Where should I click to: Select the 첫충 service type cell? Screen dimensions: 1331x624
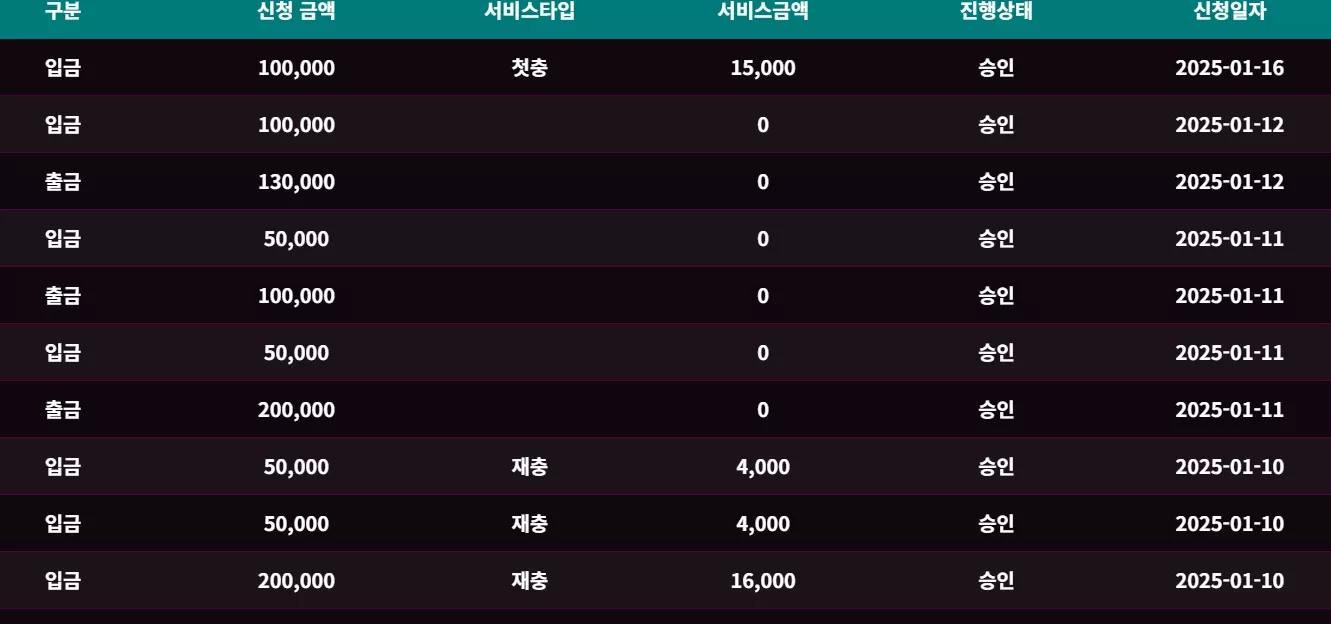click(x=529, y=68)
